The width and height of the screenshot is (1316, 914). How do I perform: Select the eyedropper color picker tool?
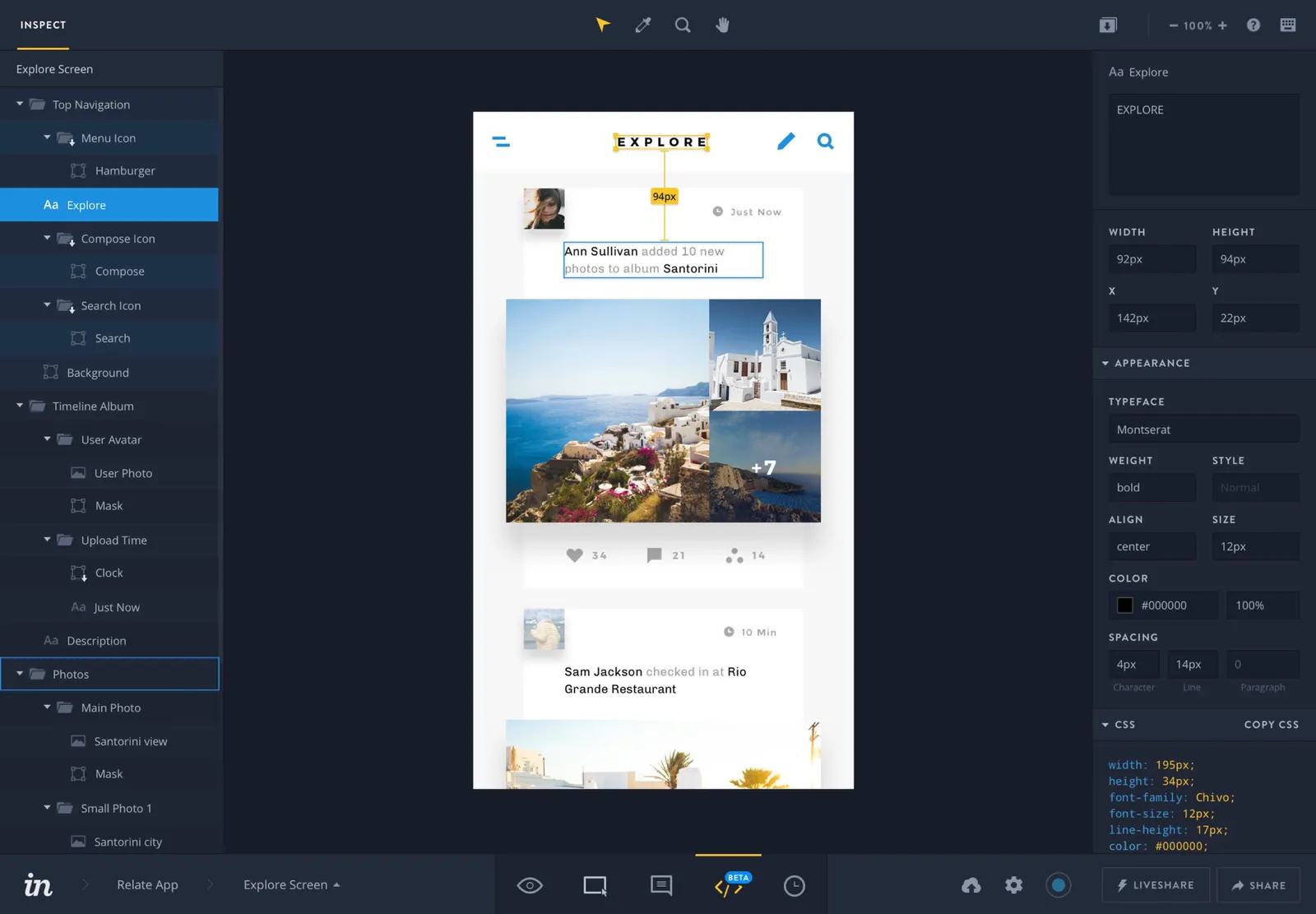tap(642, 25)
